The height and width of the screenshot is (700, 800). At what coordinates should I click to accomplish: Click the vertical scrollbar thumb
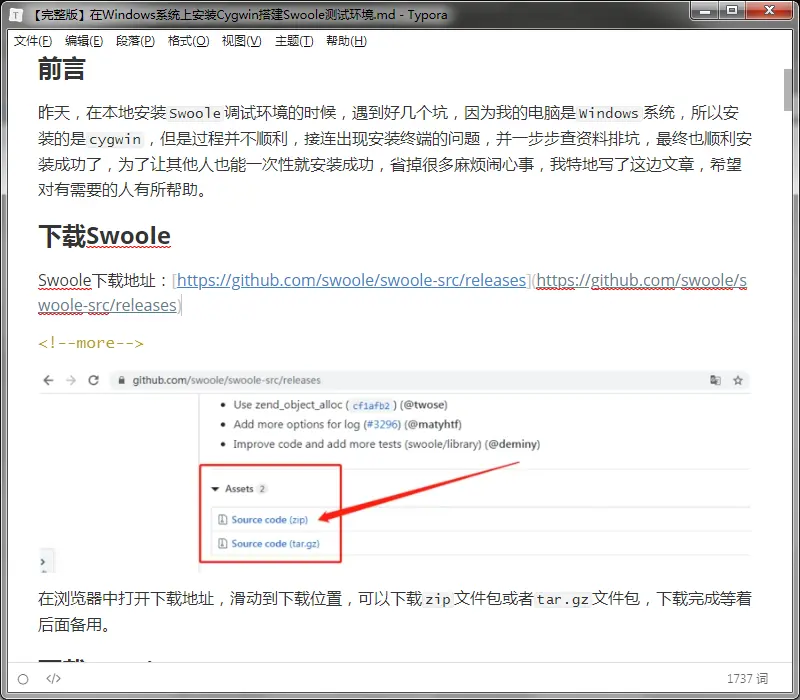click(788, 89)
